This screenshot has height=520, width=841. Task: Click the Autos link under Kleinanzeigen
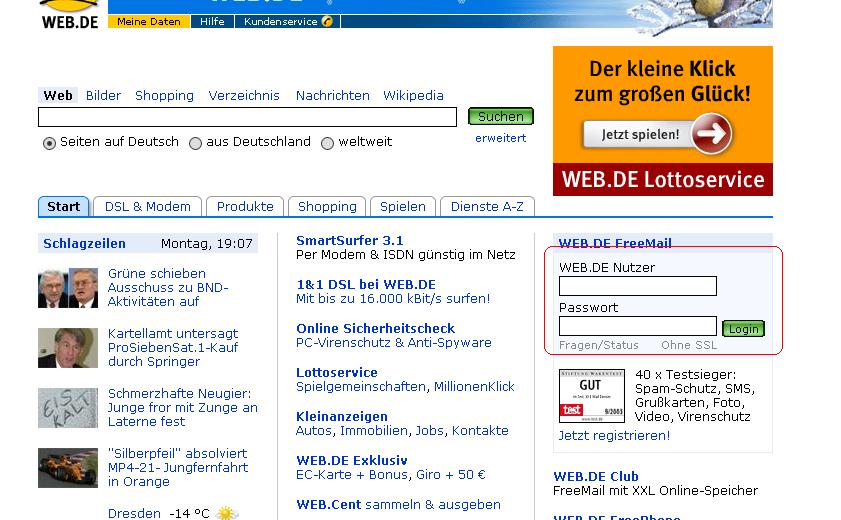tap(315, 430)
